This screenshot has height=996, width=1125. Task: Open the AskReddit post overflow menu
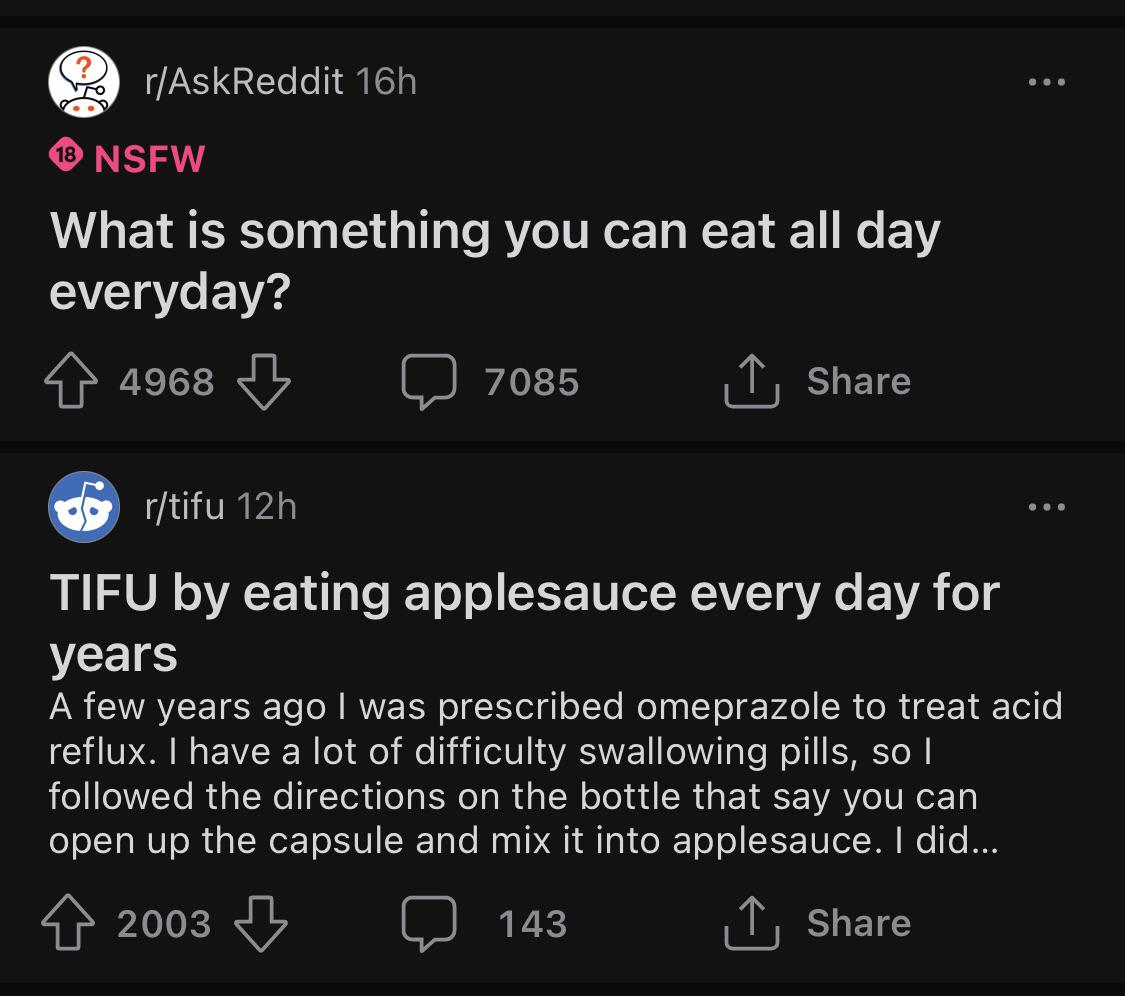(x=1047, y=82)
